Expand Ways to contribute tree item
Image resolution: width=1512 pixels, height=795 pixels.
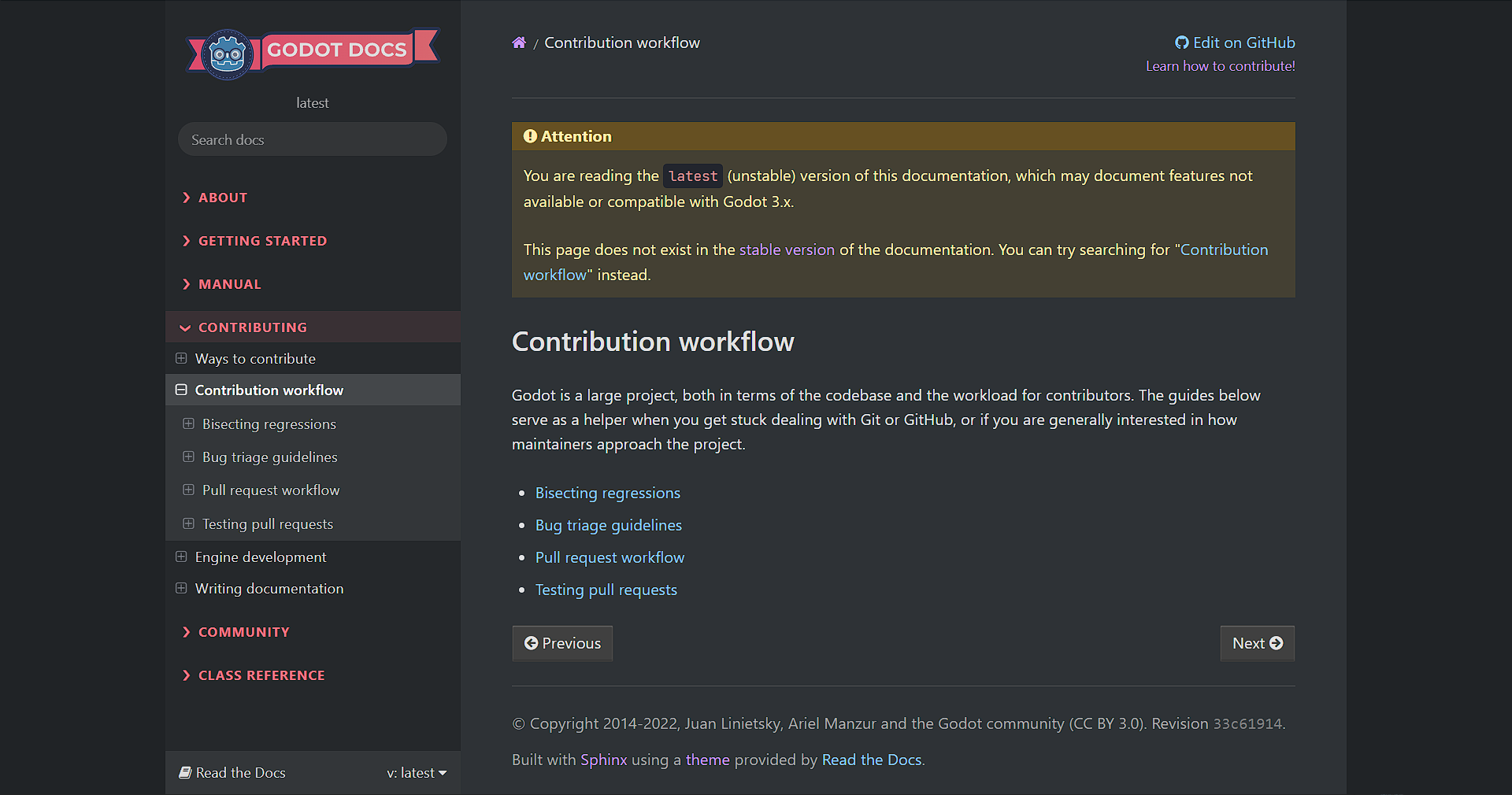tap(181, 358)
